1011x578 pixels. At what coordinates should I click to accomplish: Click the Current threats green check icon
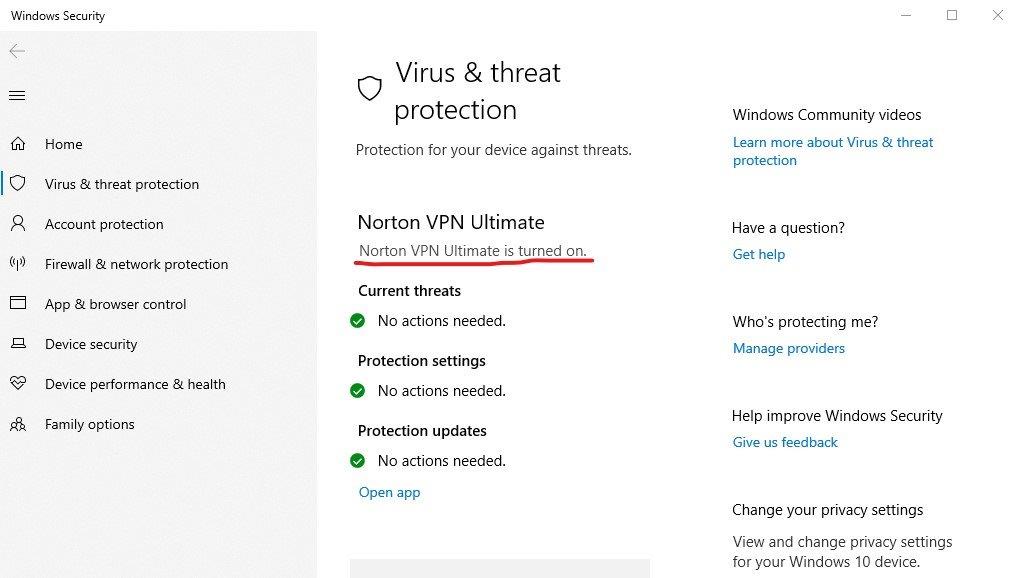357,321
